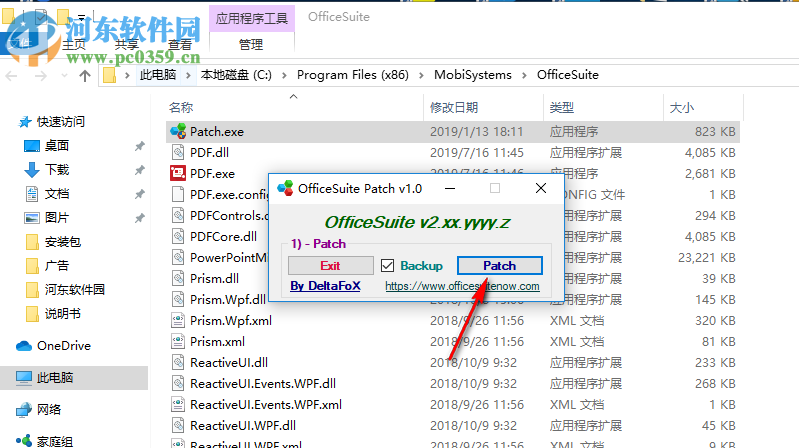
Task: Open 说明书 folder in navigation pane
Action: click(x=63, y=313)
